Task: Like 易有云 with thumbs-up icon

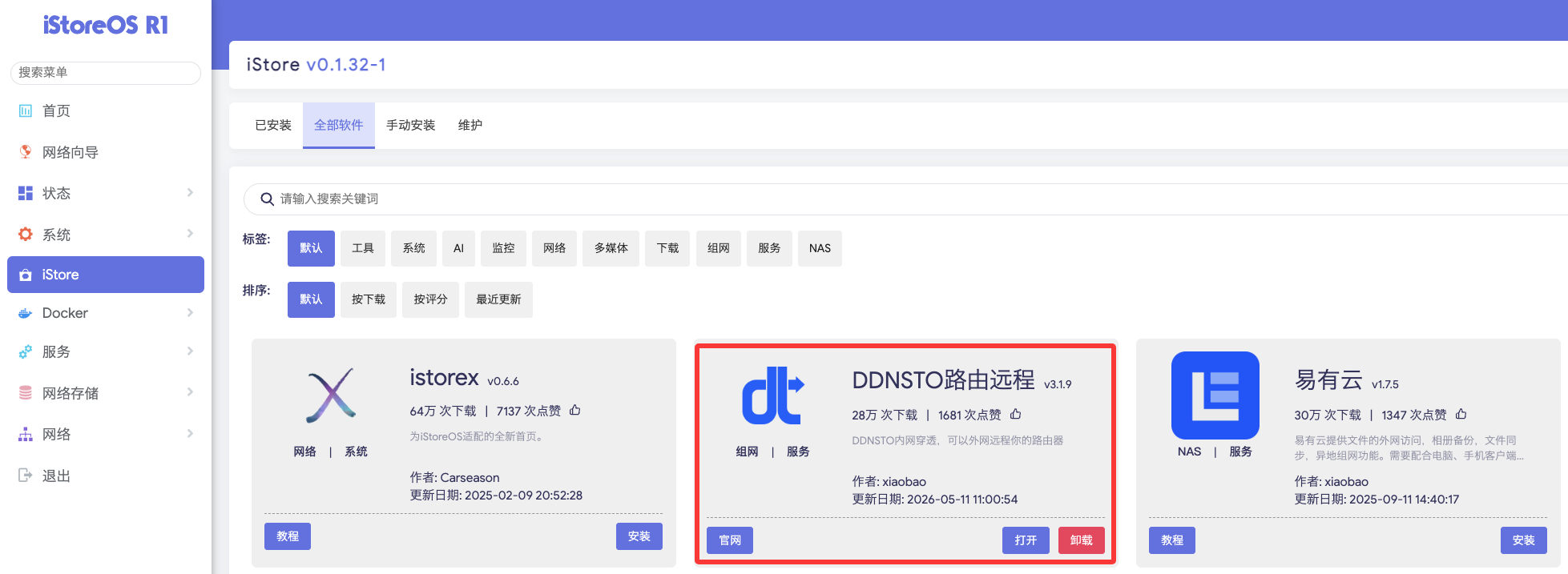Action: (1461, 414)
